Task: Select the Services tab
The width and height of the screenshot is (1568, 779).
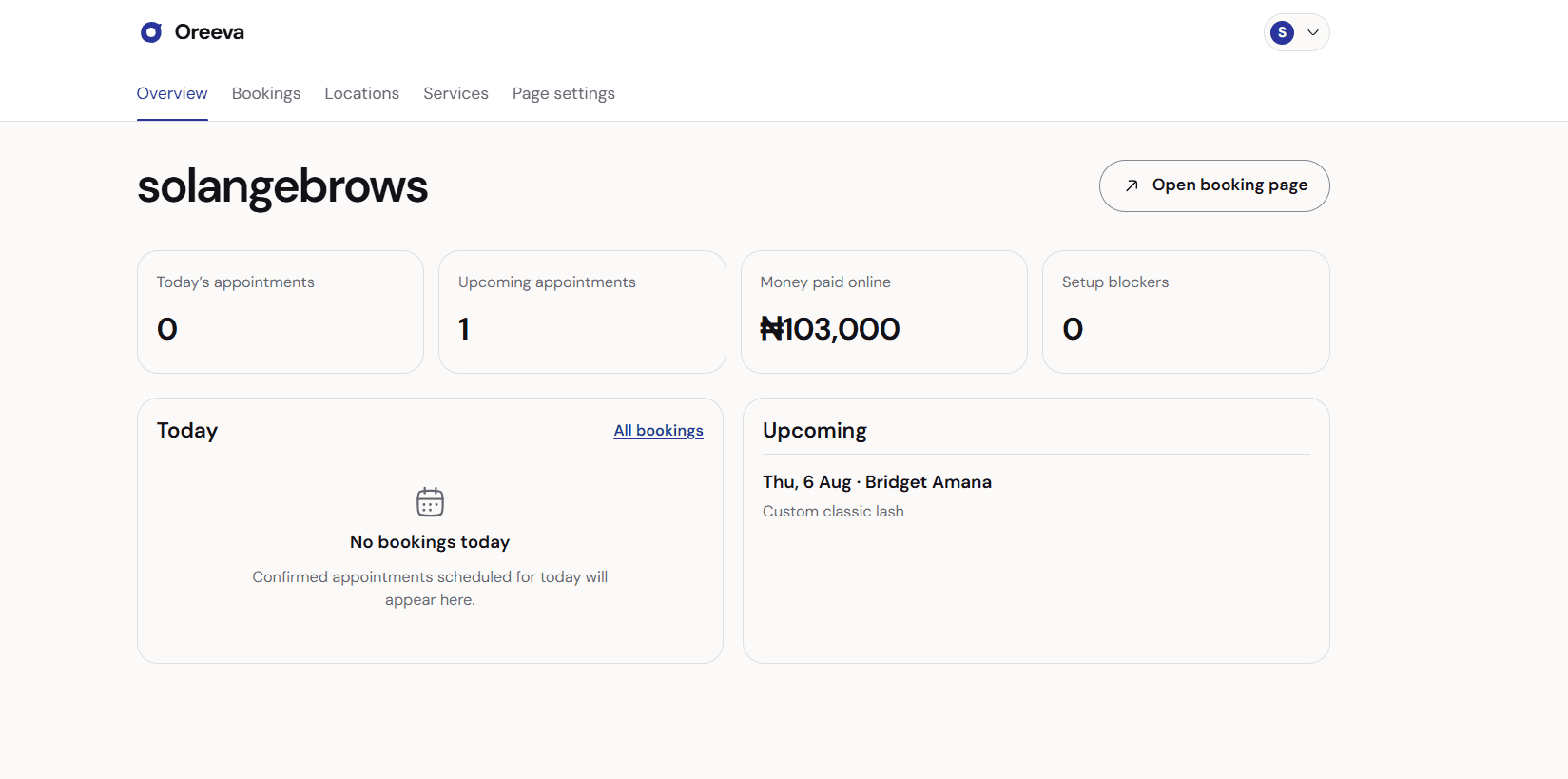Action: (455, 93)
